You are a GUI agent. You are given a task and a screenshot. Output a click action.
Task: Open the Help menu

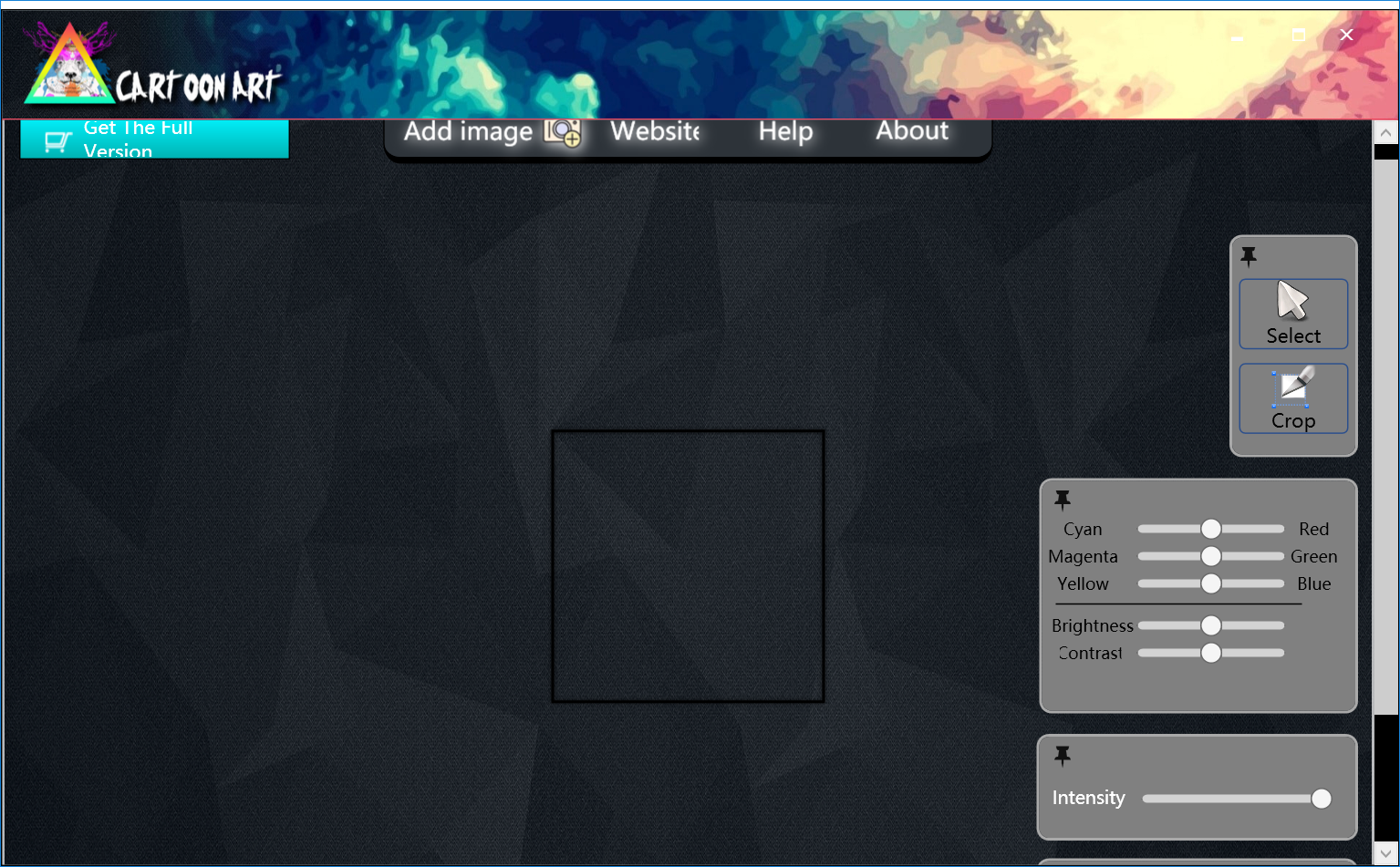[x=785, y=131]
